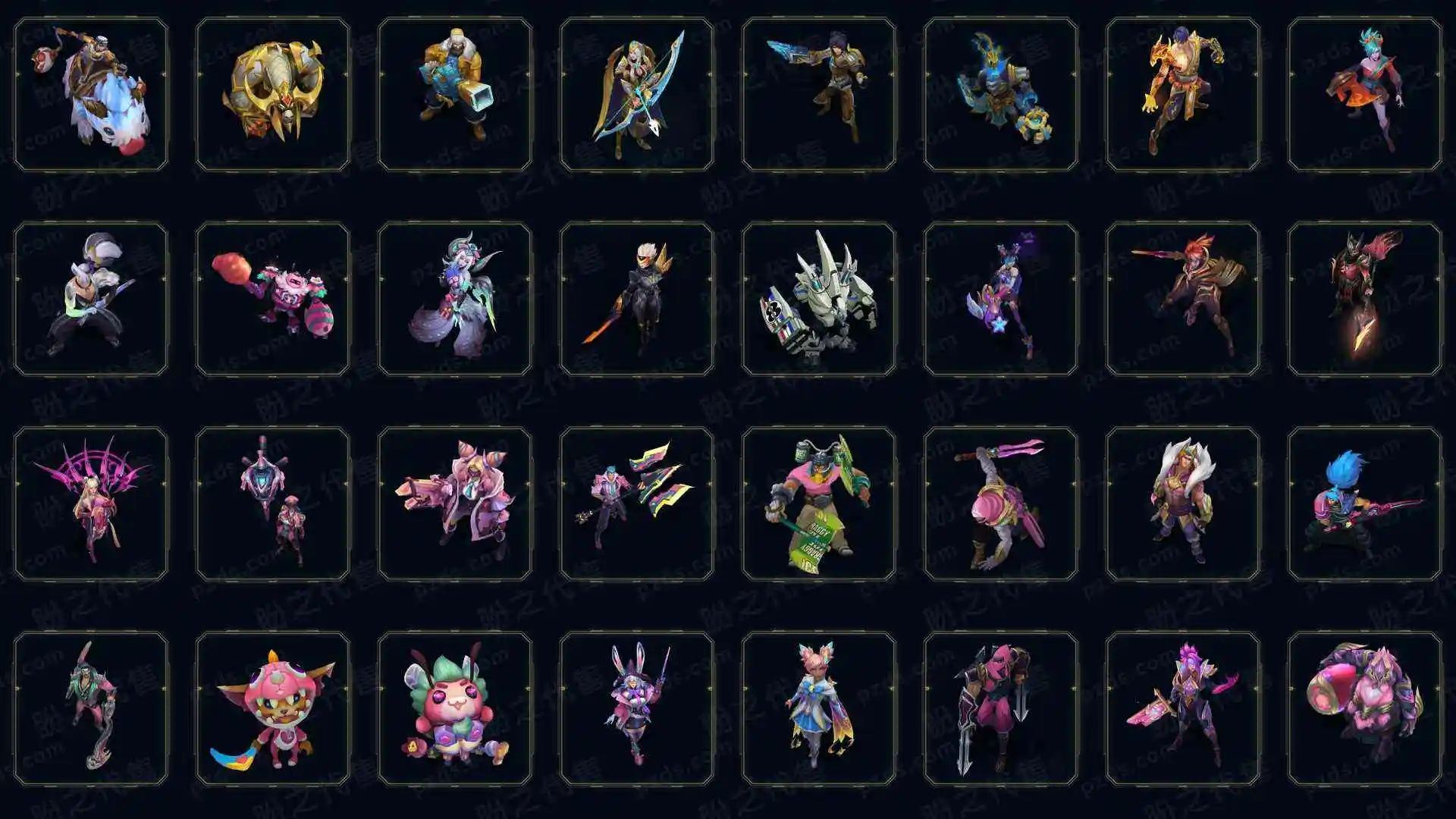
Task: Select the bearded man holding square cannon
Action: (x=455, y=94)
